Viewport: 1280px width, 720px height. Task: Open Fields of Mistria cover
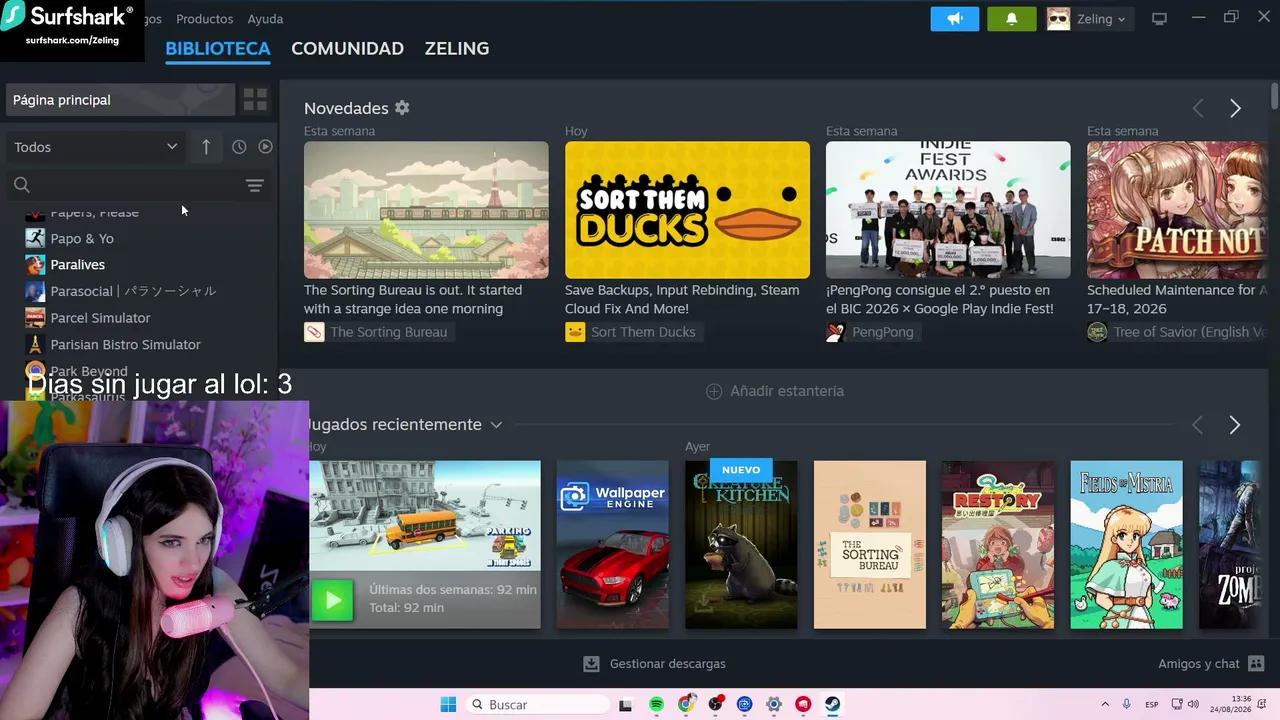click(x=1127, y=545)
